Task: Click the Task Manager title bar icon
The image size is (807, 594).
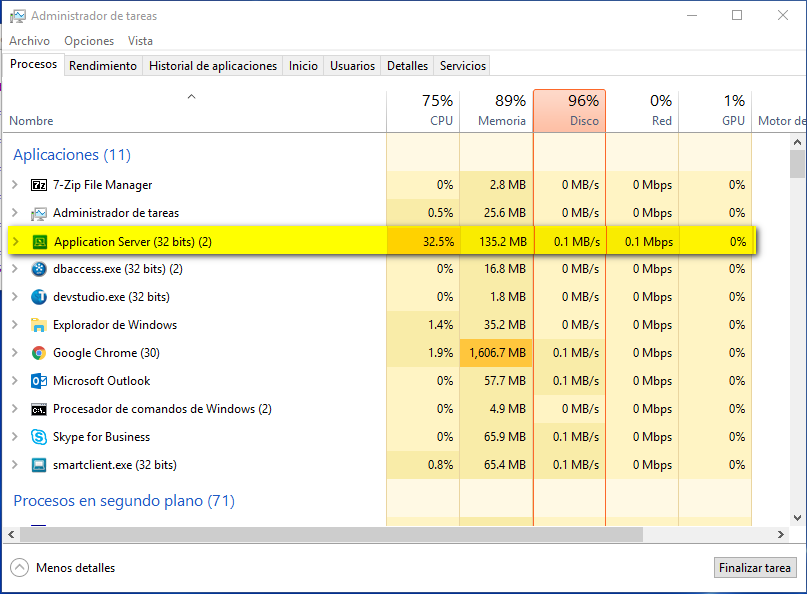Action: click(17, 16)
